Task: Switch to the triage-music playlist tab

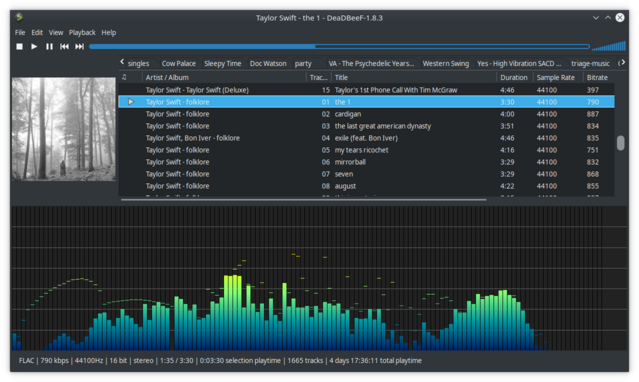Action: [x=591, y=64]
